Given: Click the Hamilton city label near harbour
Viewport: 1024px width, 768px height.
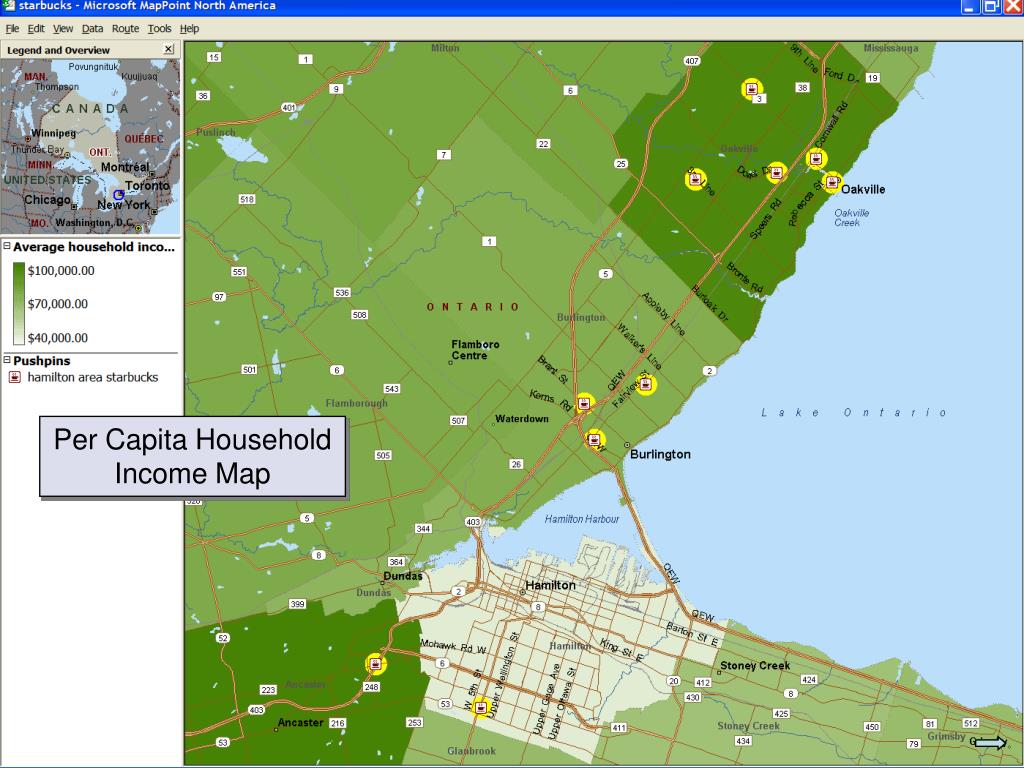Looking at the screenshot, I should (551, 585).
